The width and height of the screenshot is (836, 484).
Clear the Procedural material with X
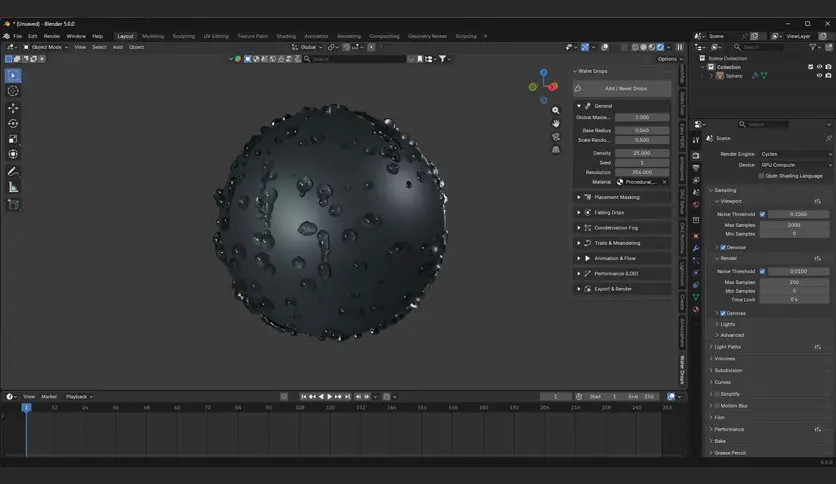tap(664, 182)
